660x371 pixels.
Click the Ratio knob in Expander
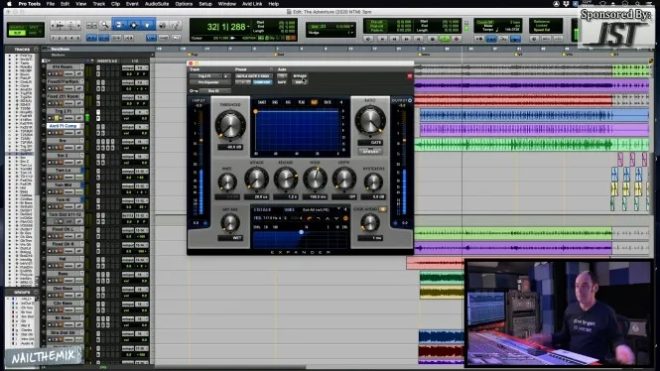(370, 120)
